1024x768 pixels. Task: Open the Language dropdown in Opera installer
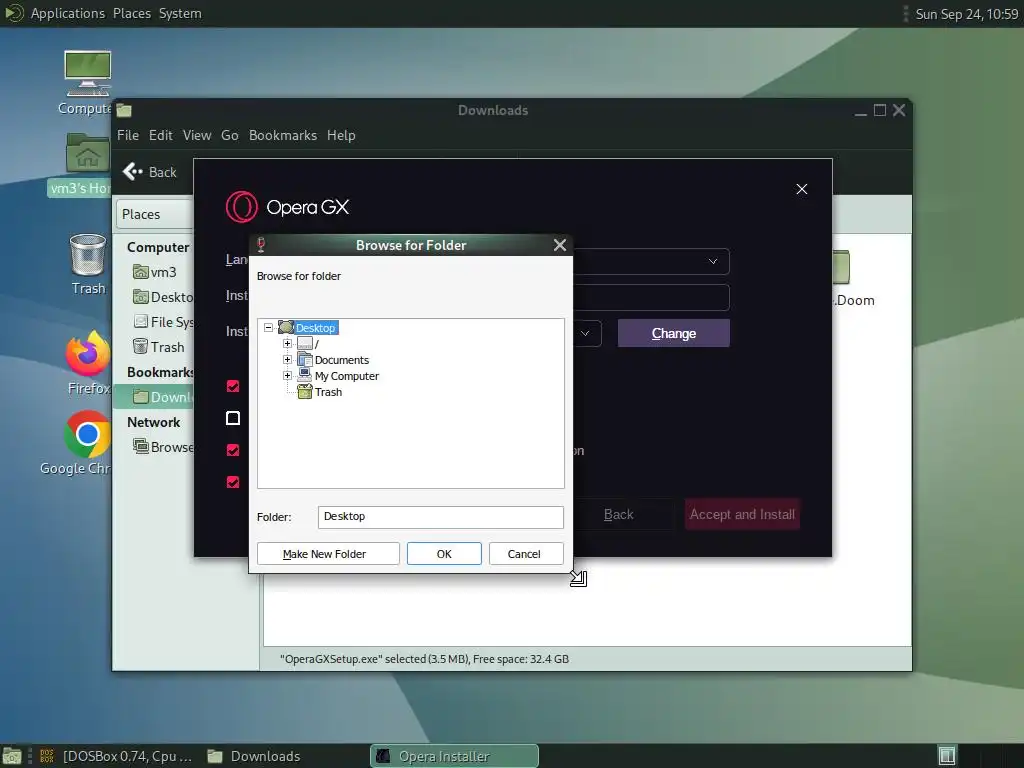pos(712,261)
